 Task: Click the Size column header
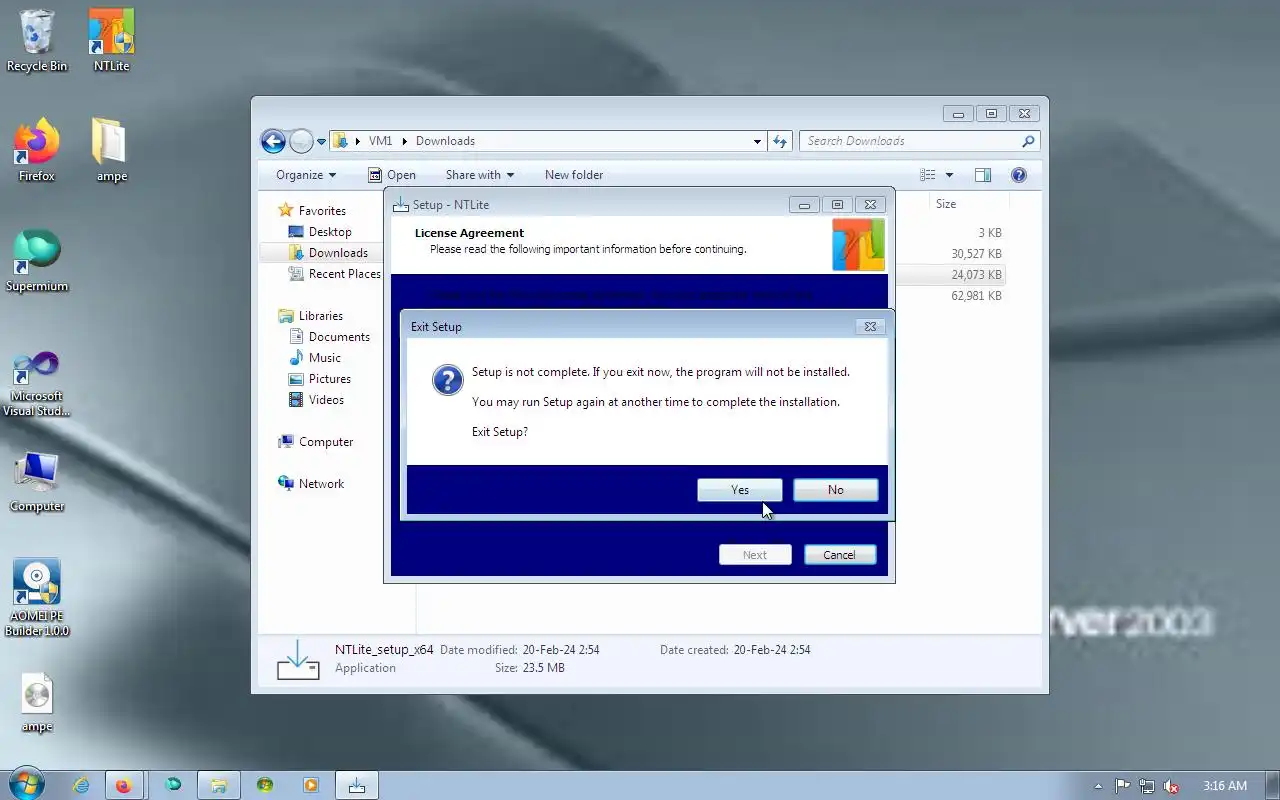pos(968,204)
